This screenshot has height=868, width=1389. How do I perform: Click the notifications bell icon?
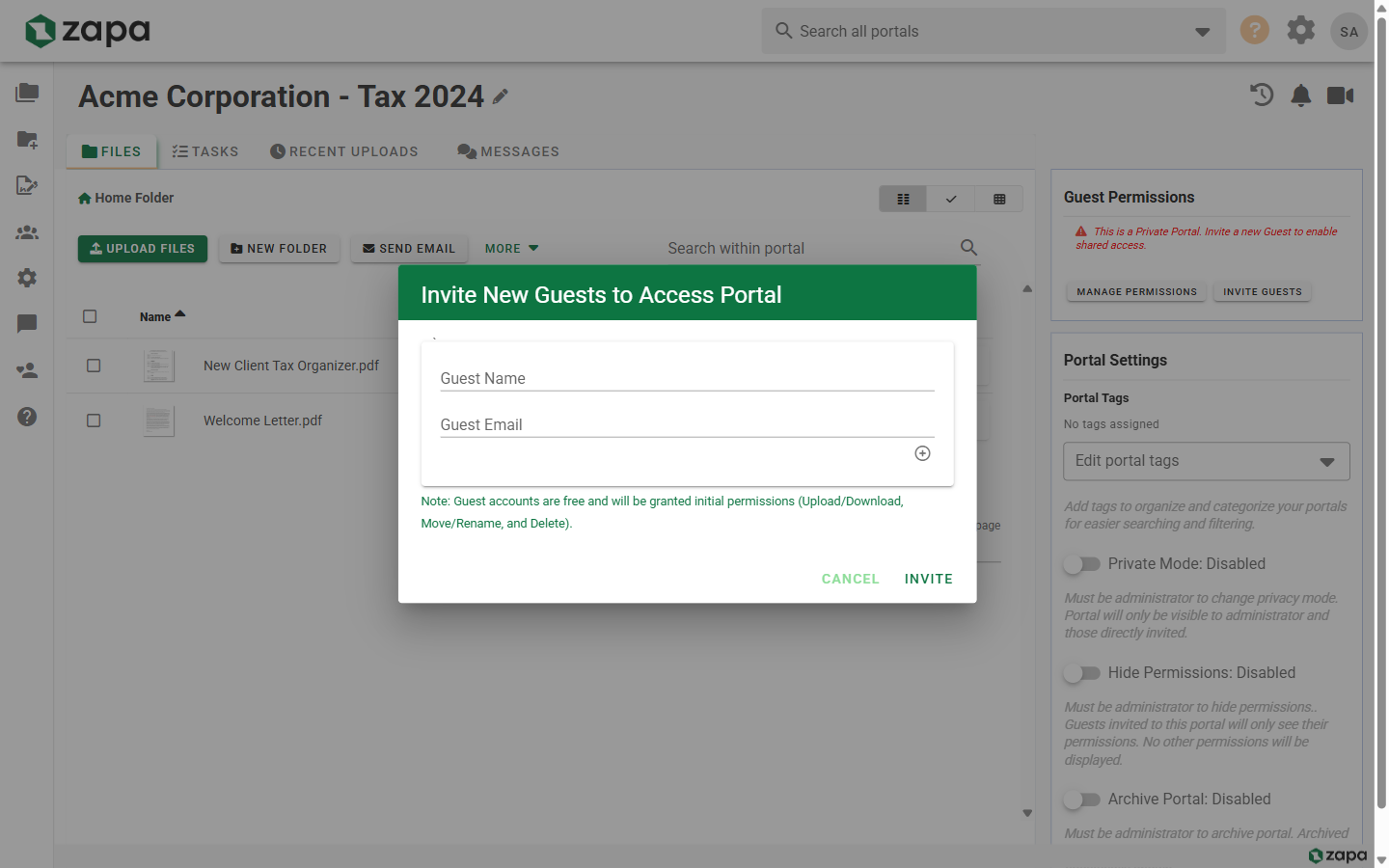coord(1301,95)
